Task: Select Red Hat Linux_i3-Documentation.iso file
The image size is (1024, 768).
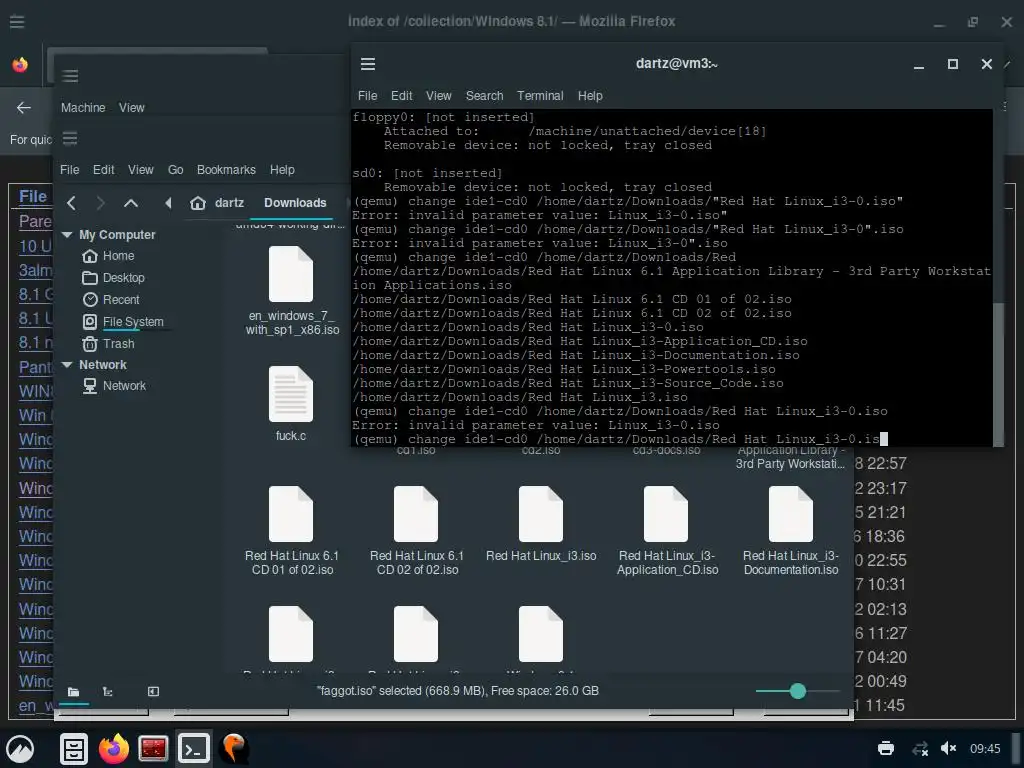Action: click(791, 530)
